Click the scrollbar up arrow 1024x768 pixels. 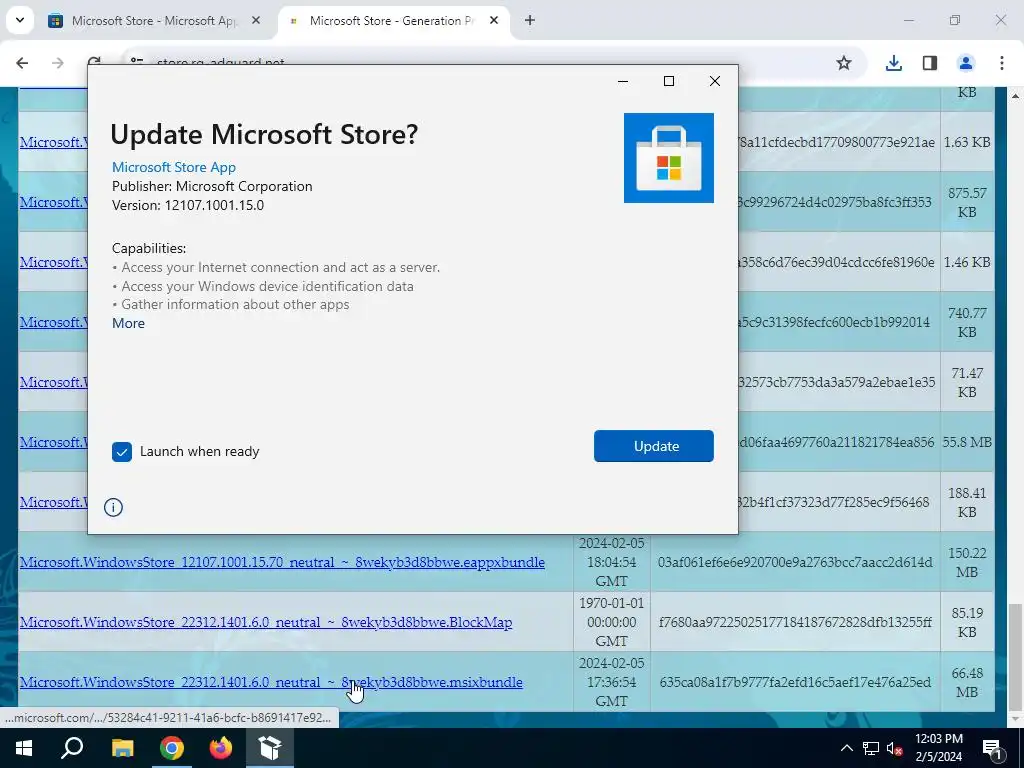point(1014,97)
